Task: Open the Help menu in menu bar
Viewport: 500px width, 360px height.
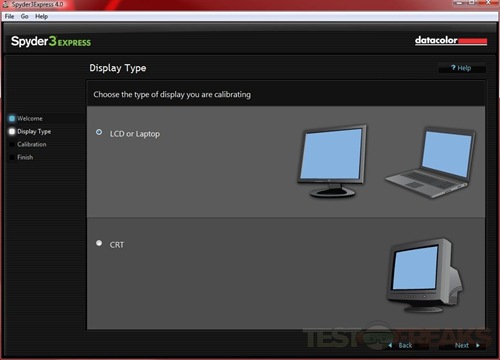Action: (41, 16)
